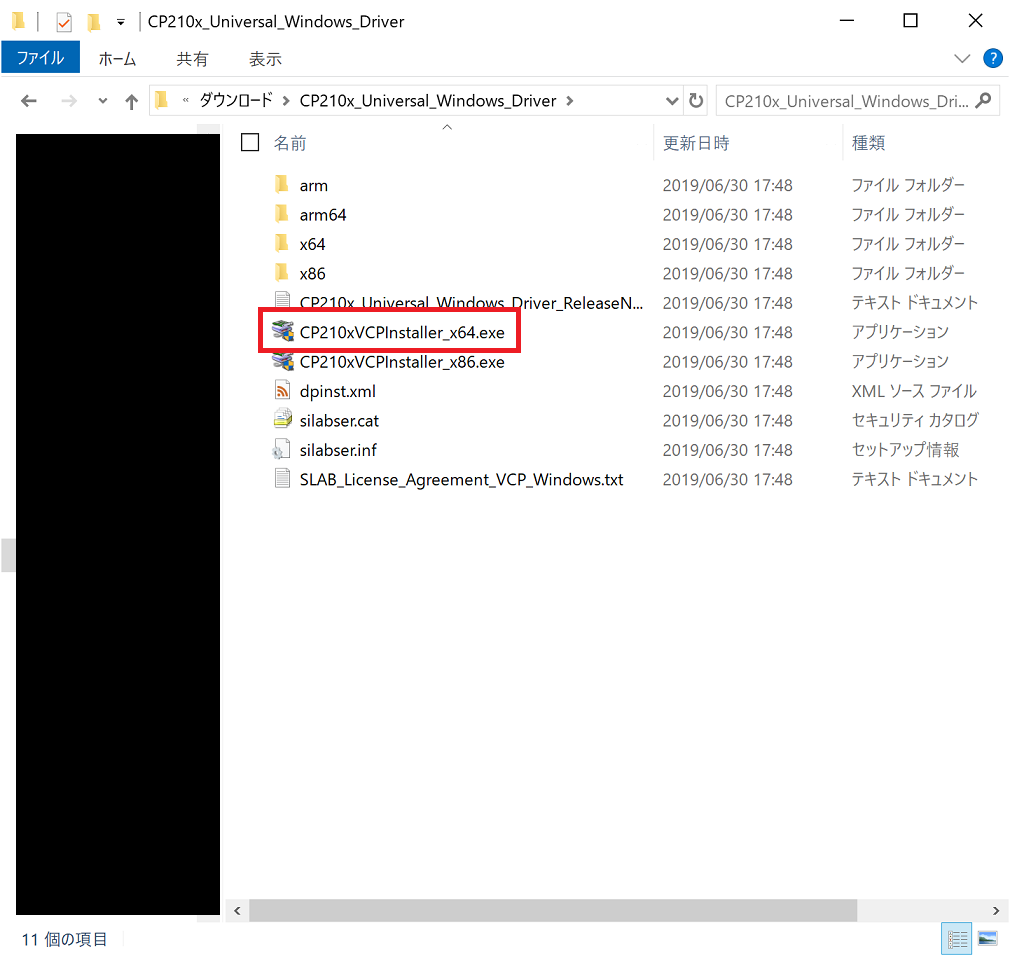Open the ファイル menu tab

click(40, 59)
